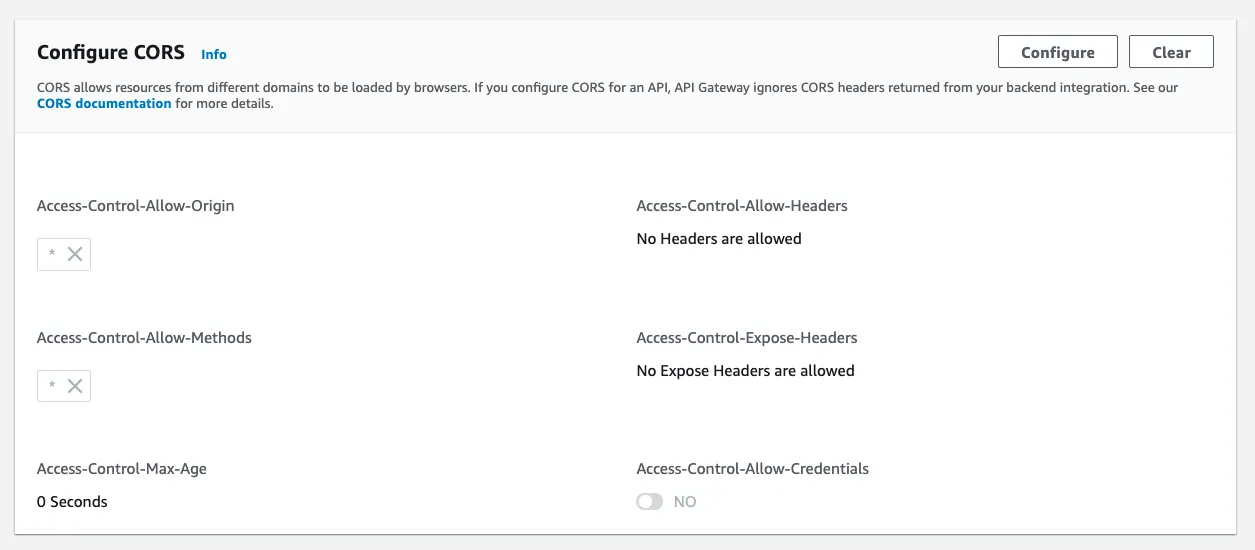Click the No Expose Headers are allowed text
The height and width of the screenshot is (550, 1255).
(745, 371)
